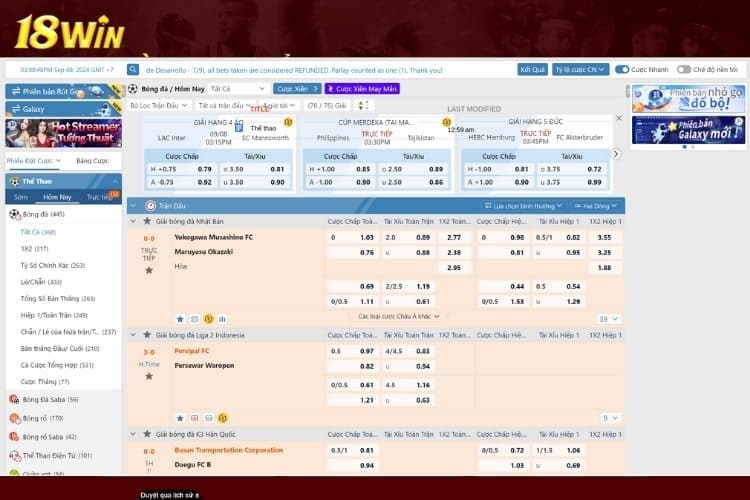
Task: Click the Cược Xiên button
Action: coord(297,89)
